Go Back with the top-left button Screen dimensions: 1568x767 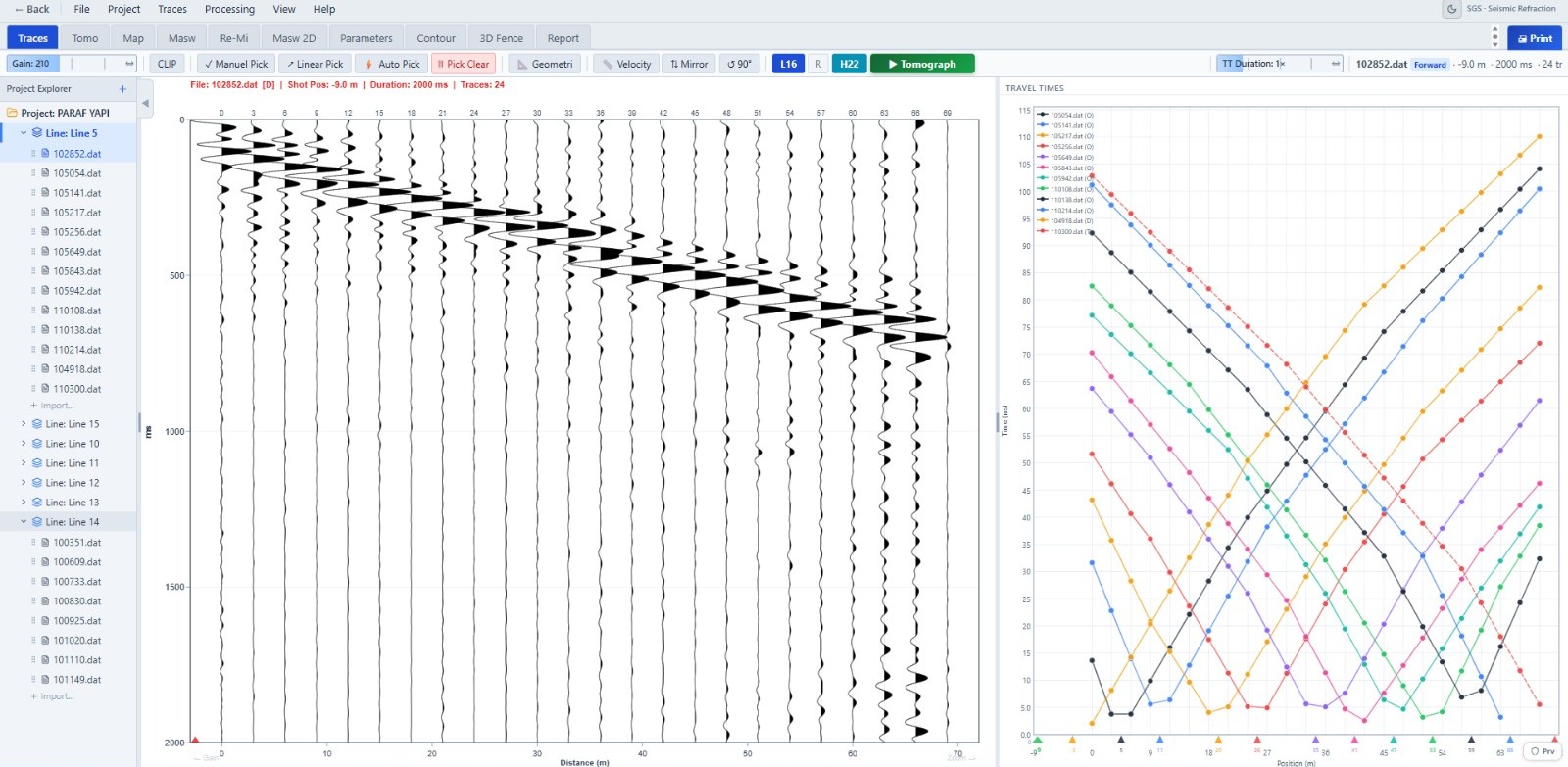tap(31, 9)
